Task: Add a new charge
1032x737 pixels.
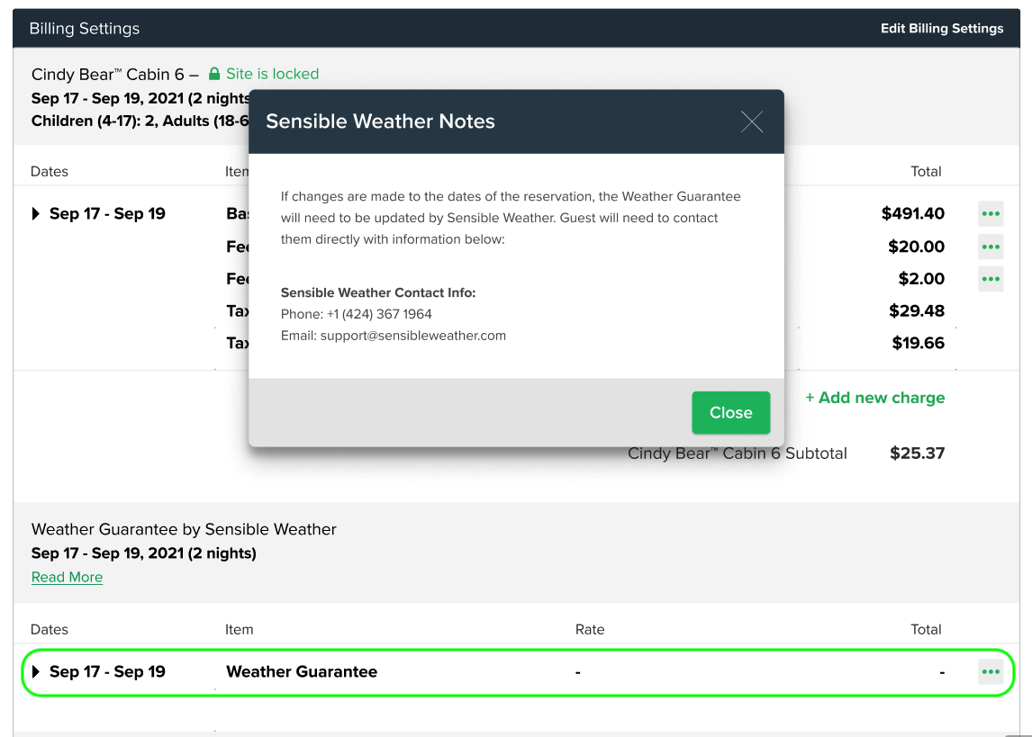Action: (x=874, y=397)
